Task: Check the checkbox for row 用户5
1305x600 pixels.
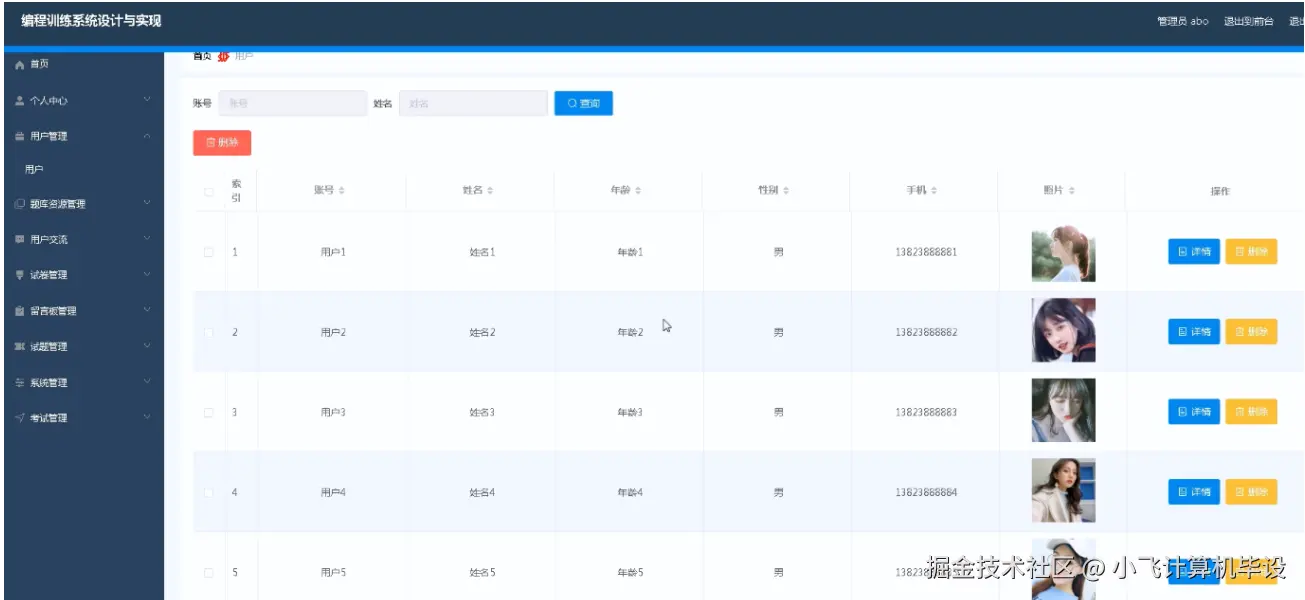Action: (x=209, y=573)
